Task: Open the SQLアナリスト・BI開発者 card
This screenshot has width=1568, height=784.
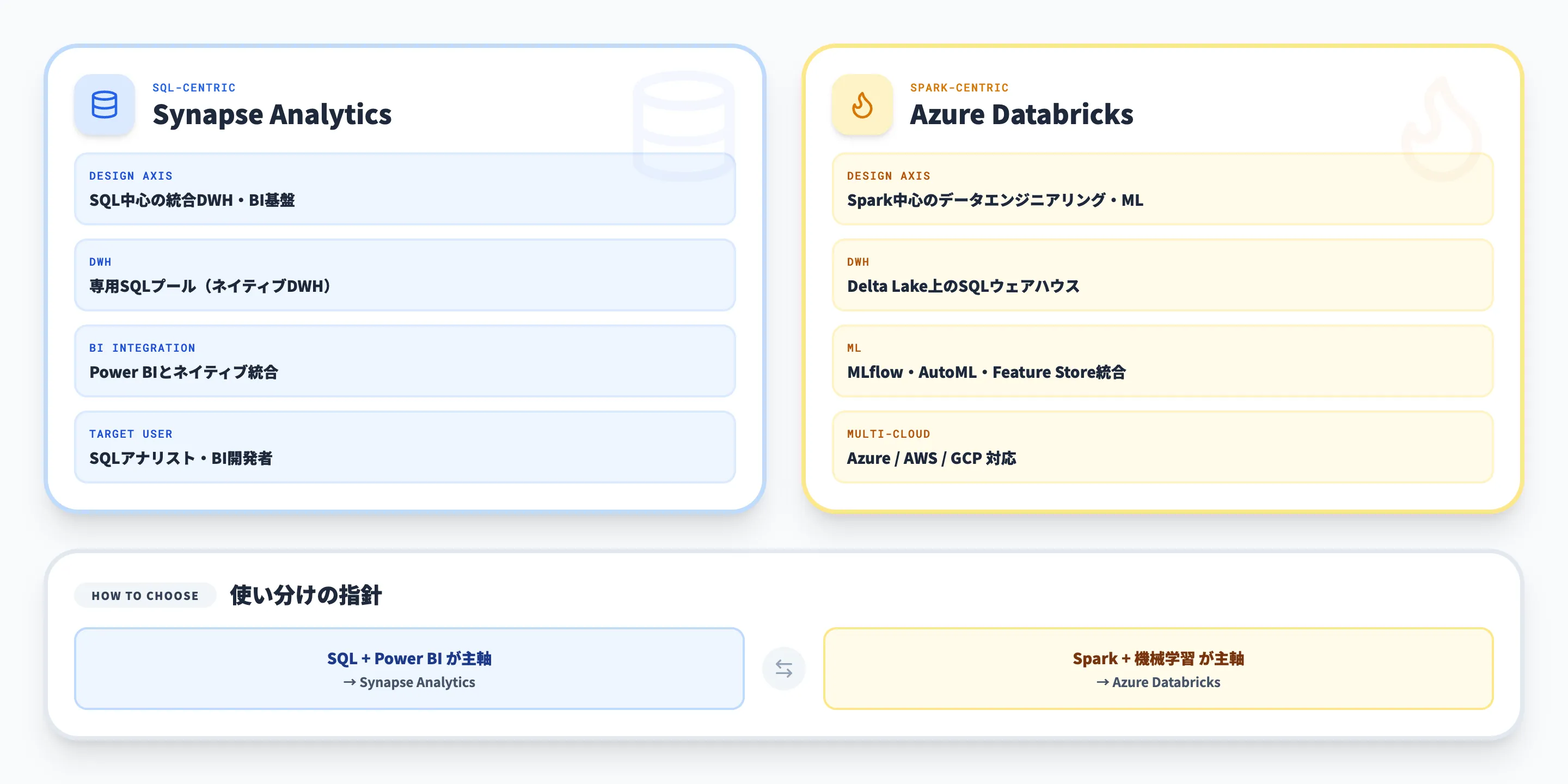Action: (x=405, y=447)
